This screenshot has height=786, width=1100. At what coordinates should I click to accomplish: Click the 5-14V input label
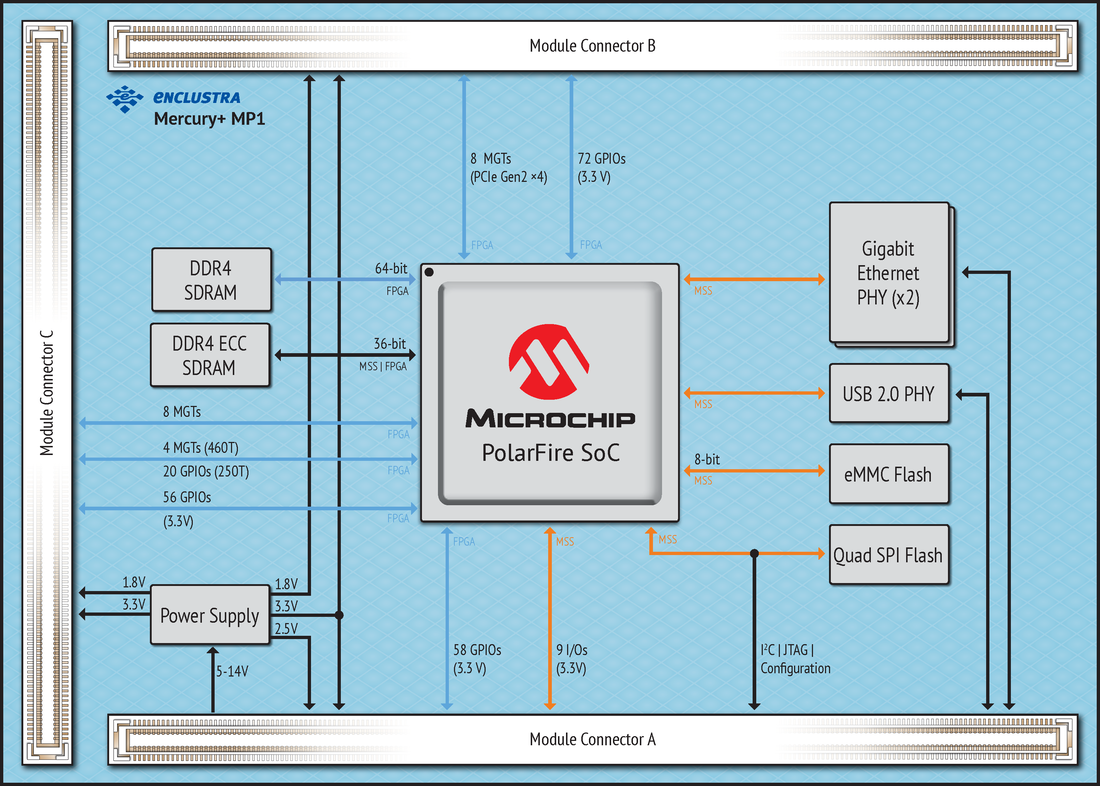(x=232, y=671)
